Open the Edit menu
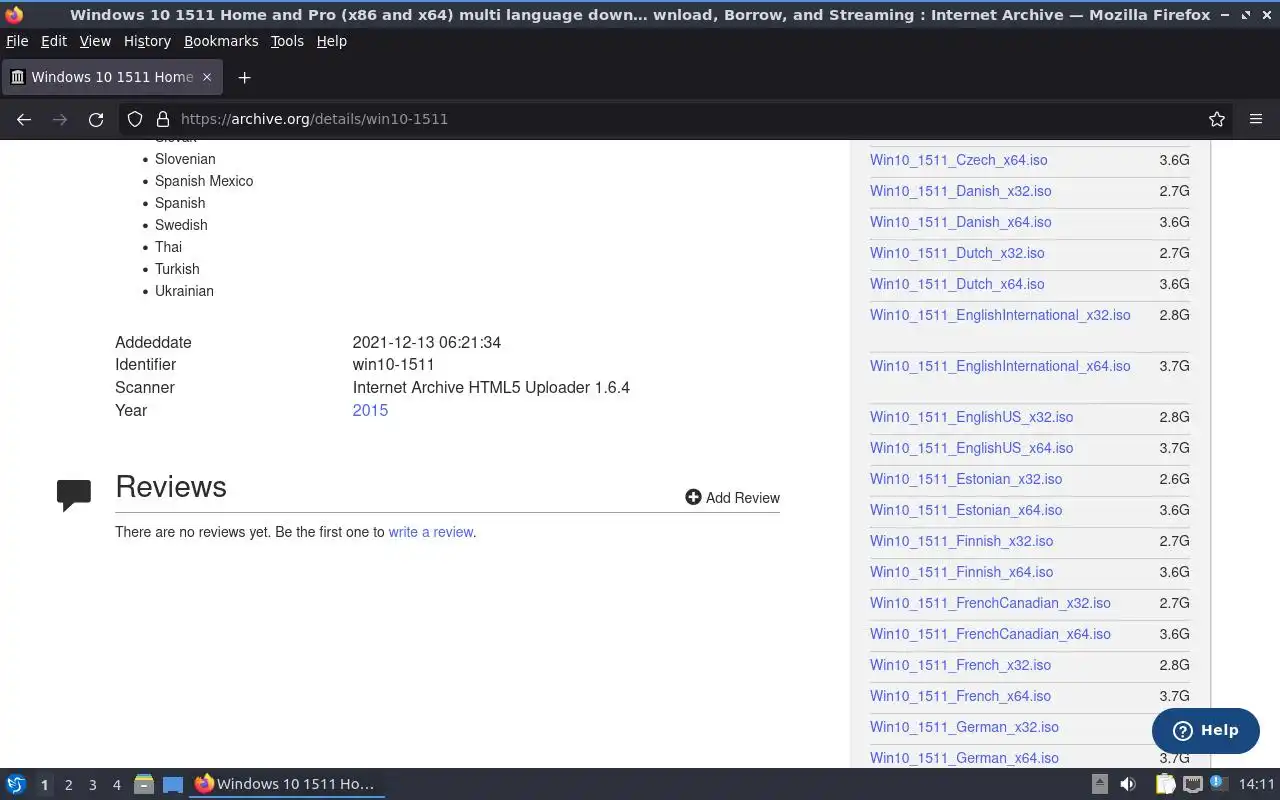Screen dimensions: 1280x800 click(x=54, y=41)
